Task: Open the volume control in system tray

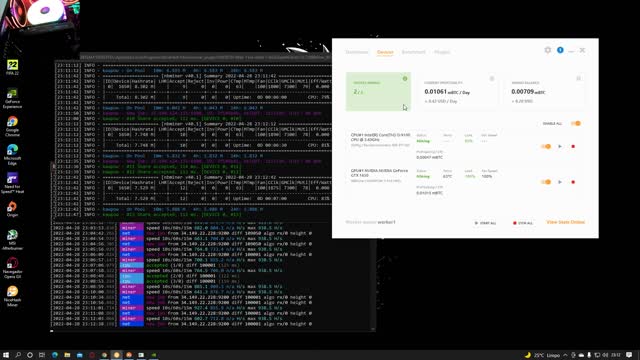Action: tap(605, 355)
